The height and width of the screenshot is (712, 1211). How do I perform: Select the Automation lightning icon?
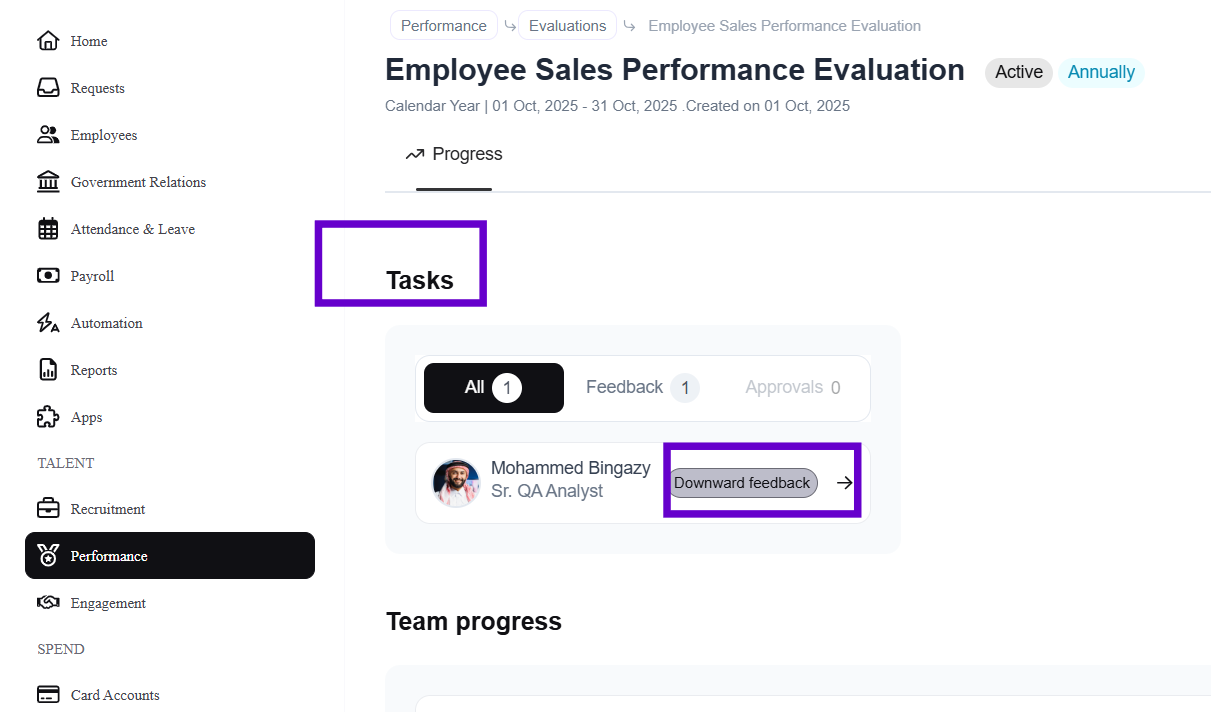tap(48, 323)
